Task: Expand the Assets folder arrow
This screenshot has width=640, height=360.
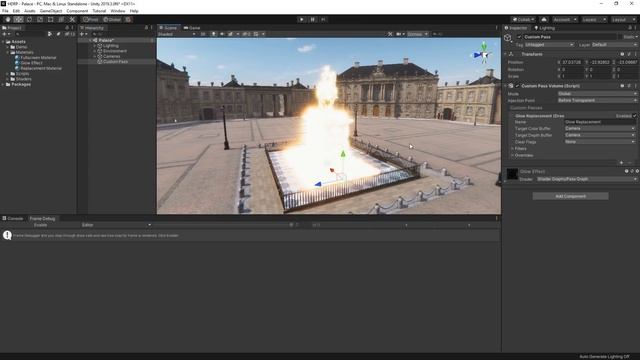Action: [x=3, y=42]
